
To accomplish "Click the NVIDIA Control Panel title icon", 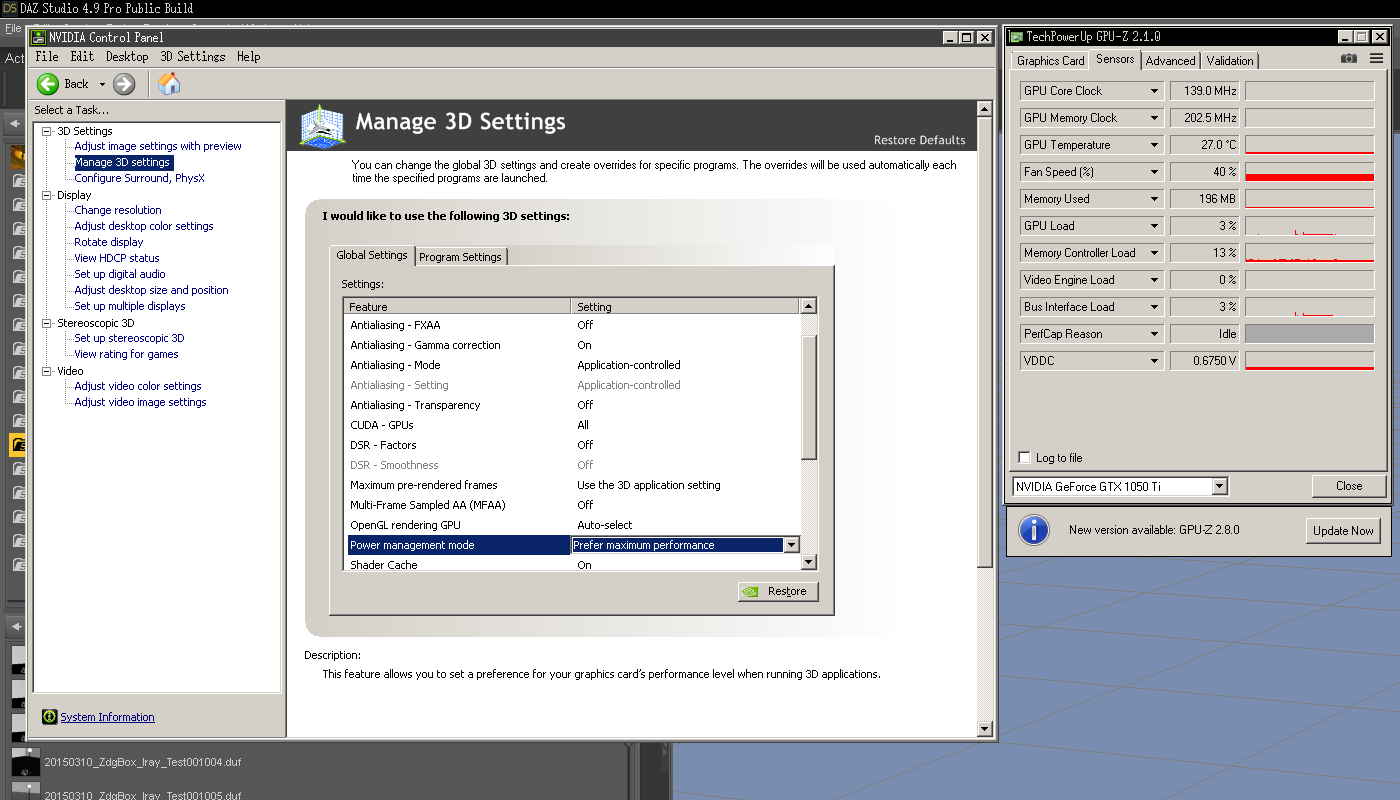I will click(39, 38).
